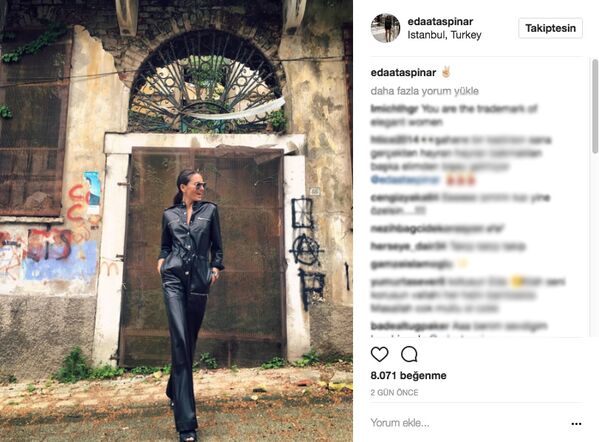
Task: Open the three-dot more options menu
Action: tap(576, 424)
